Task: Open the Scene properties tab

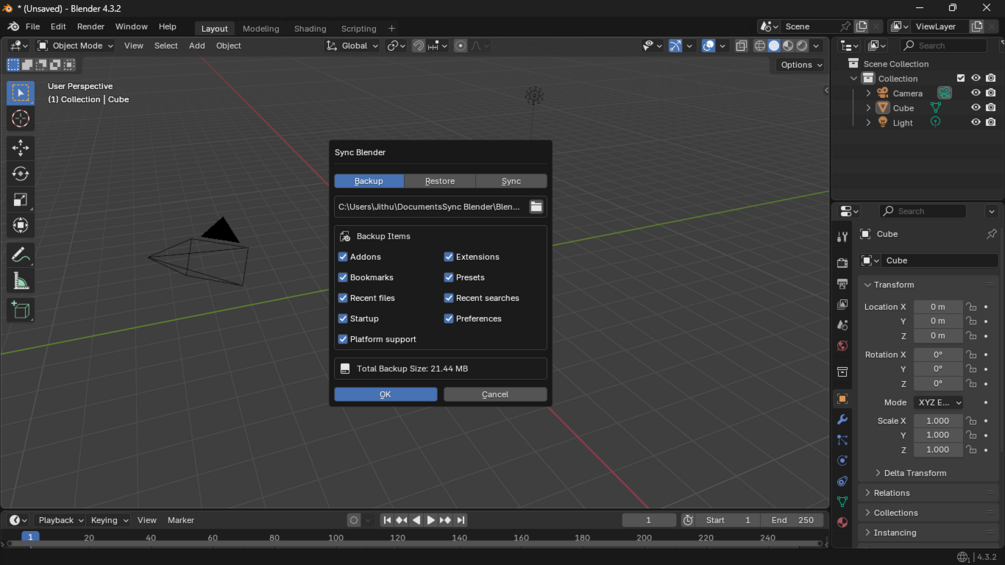Action: point(842,325)
